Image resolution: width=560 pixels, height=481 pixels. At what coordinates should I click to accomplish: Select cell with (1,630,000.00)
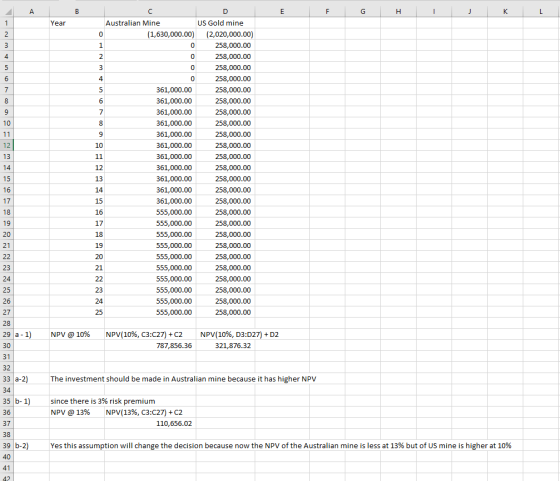point(150,34)
